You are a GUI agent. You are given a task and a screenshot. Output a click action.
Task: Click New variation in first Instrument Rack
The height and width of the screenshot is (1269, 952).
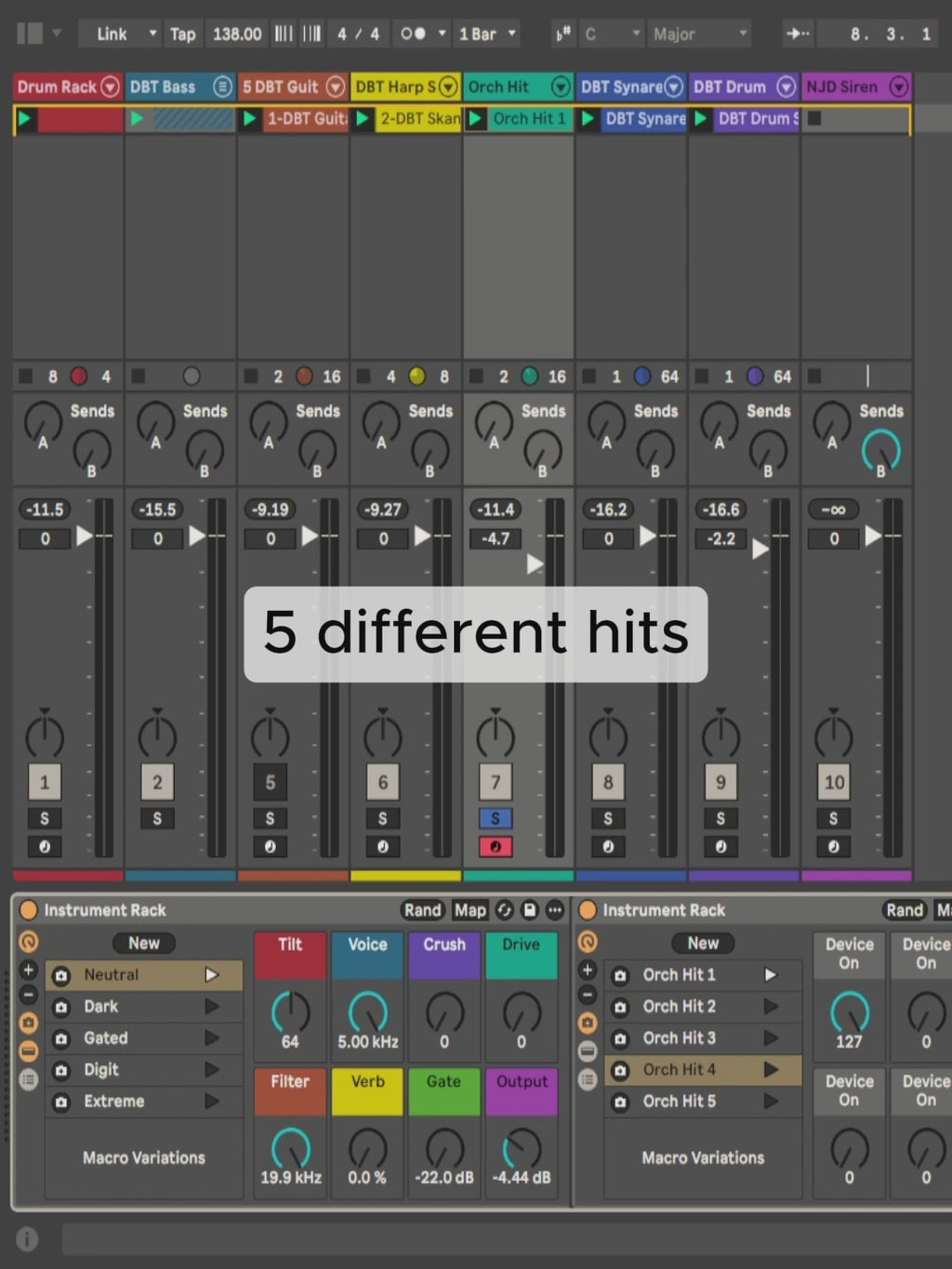pos(144,943)
